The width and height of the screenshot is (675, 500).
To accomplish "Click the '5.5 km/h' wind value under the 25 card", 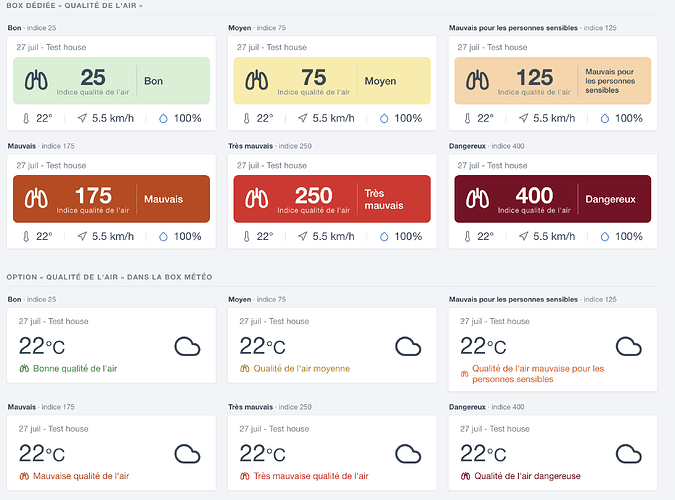I will [x=113, y=118].
